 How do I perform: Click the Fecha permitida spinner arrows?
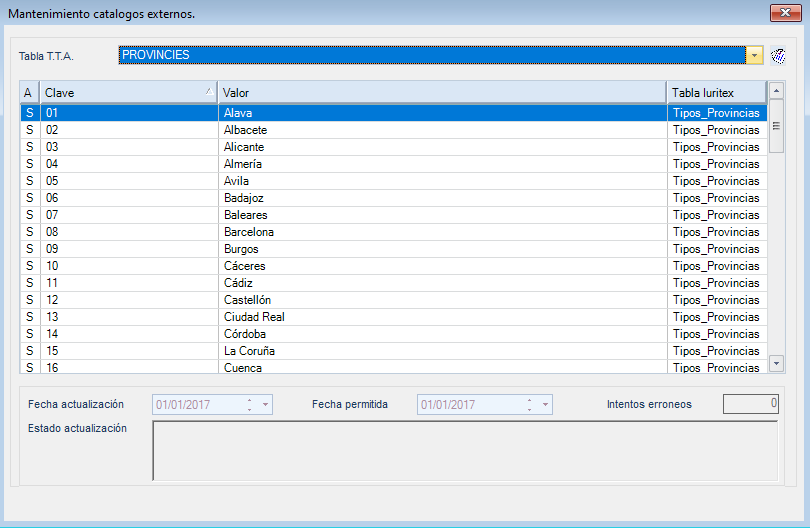pos(528,404)
